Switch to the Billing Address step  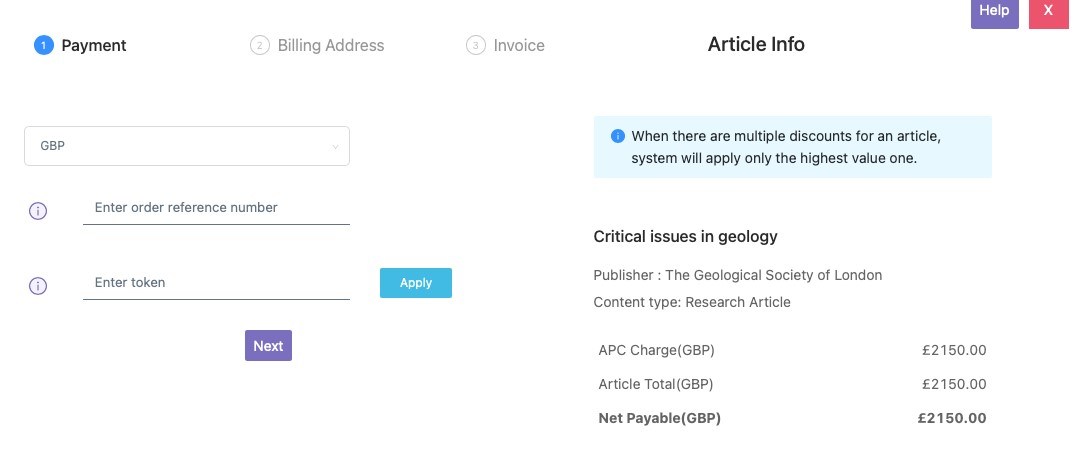pos(330,45)
